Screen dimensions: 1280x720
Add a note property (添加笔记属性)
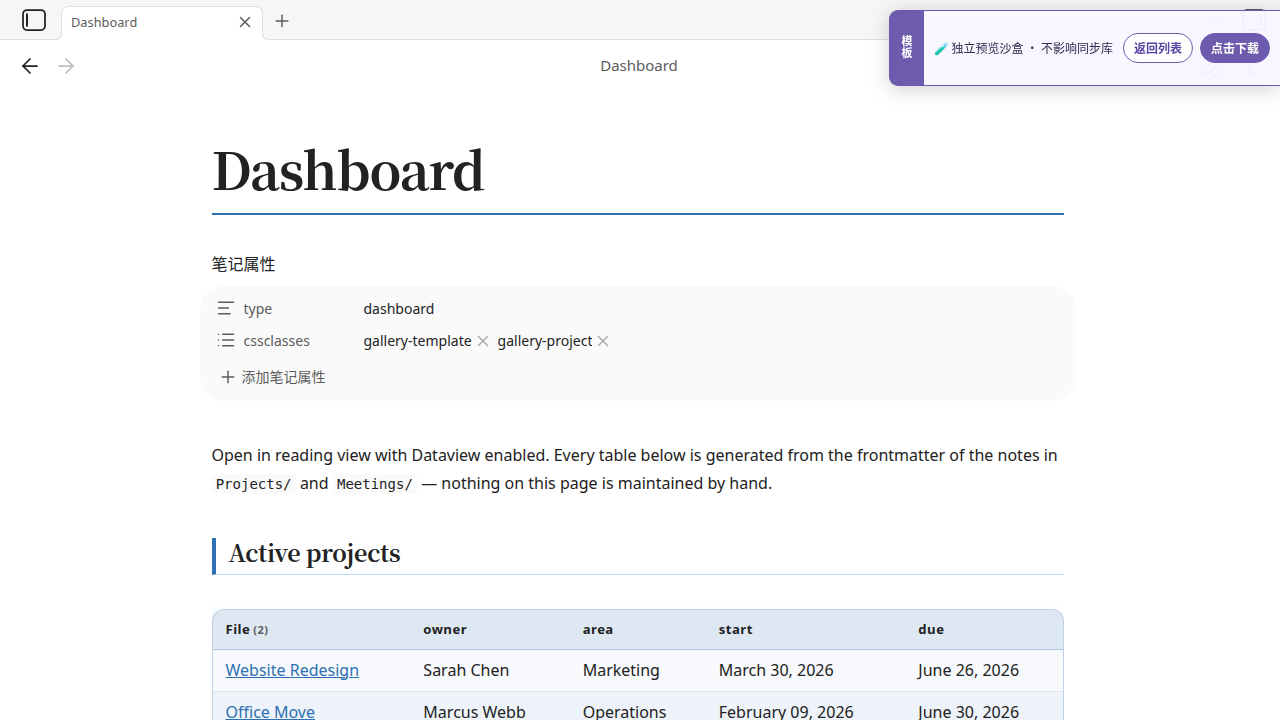pos(273,377)
